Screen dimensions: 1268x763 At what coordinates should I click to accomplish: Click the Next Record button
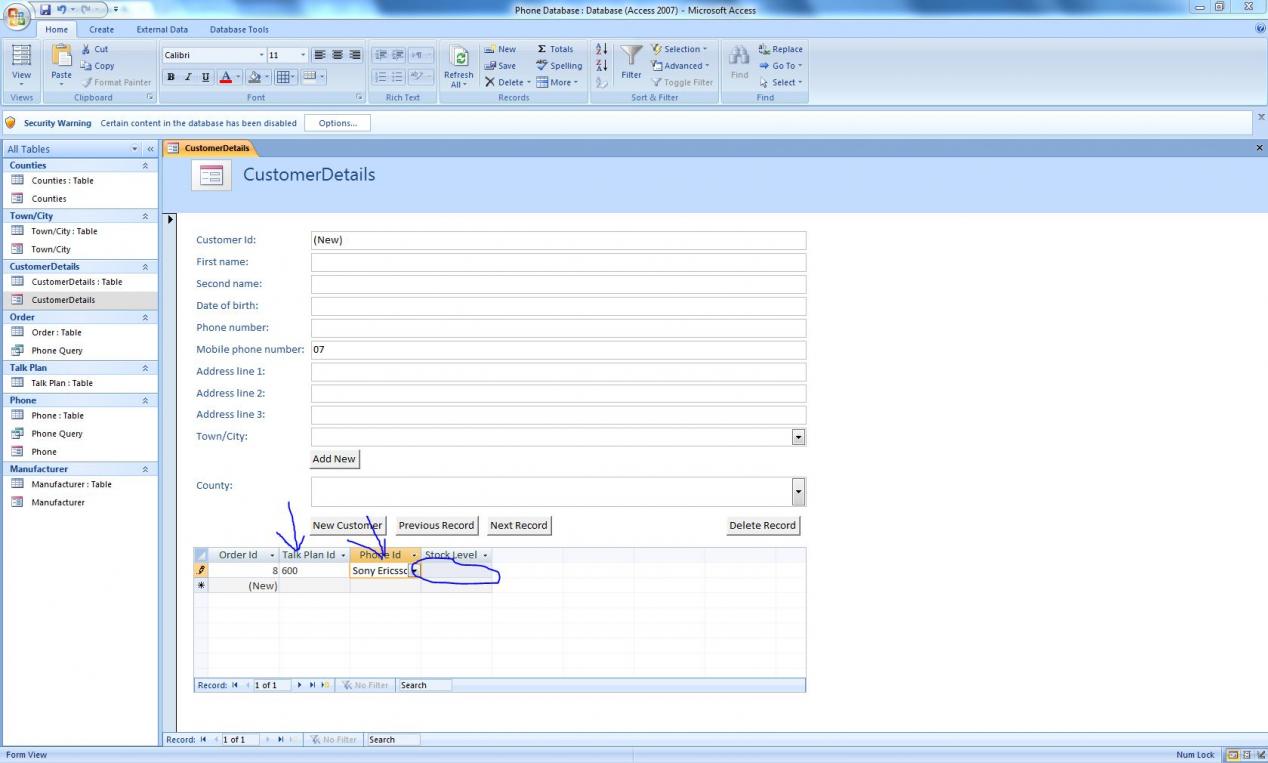[519, 525]
